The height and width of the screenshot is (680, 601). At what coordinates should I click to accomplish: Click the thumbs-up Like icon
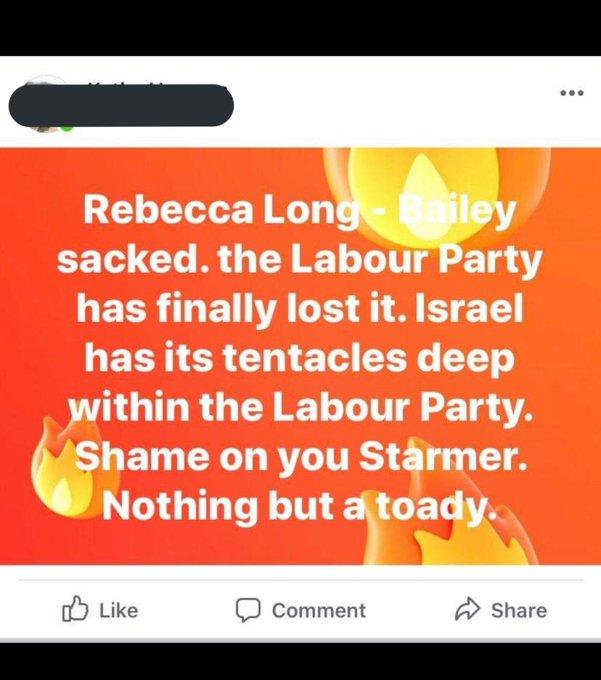pos(76,608)
